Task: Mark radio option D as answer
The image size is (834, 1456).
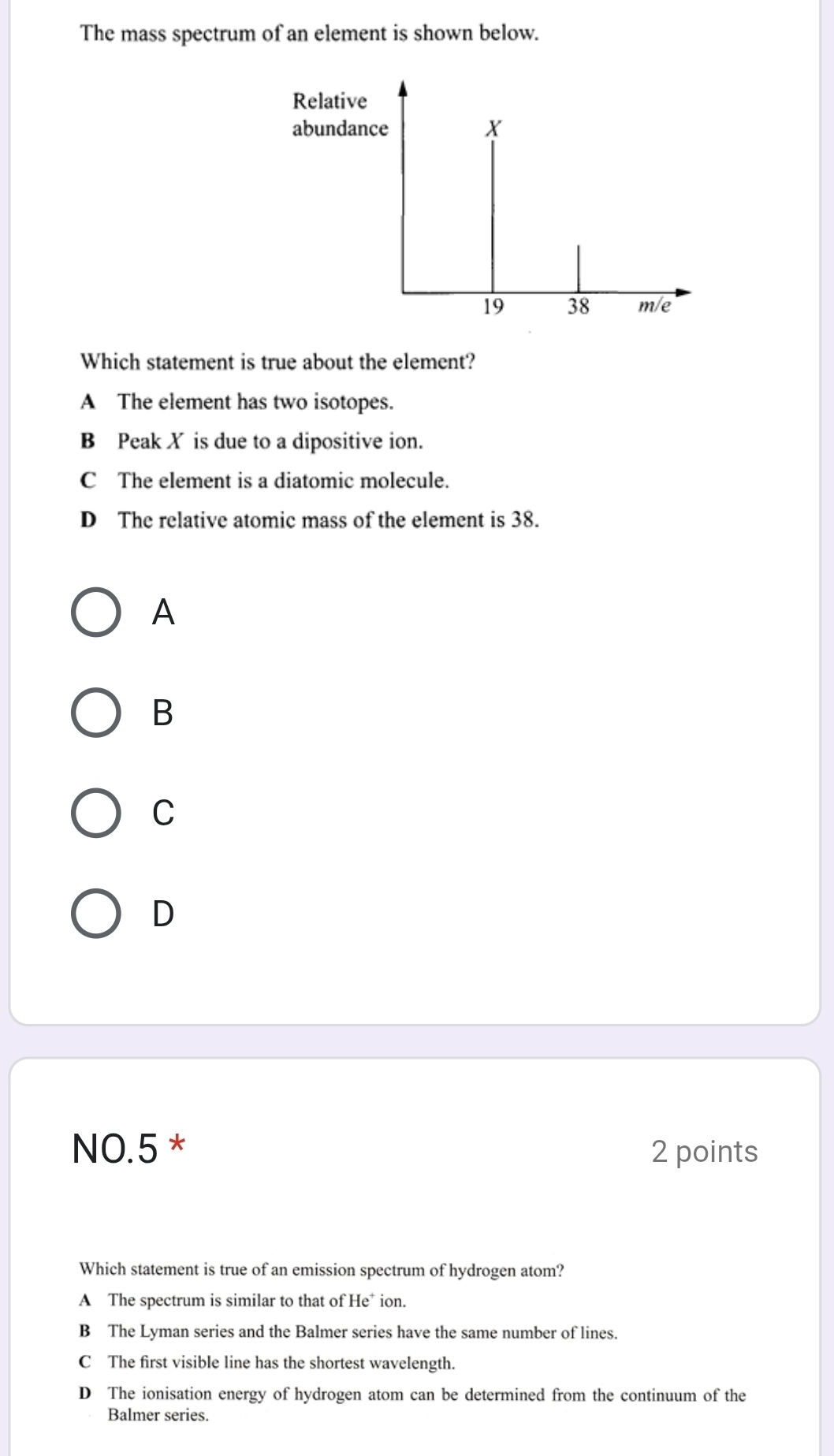Action: tap(96, 913)
